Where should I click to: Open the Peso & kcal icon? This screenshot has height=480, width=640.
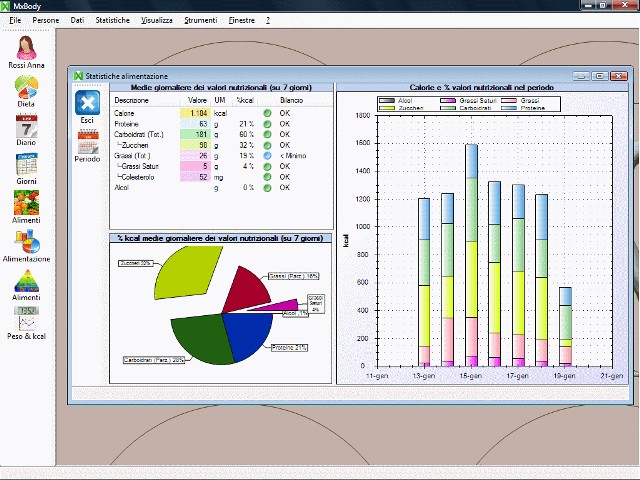coord(26,318)
